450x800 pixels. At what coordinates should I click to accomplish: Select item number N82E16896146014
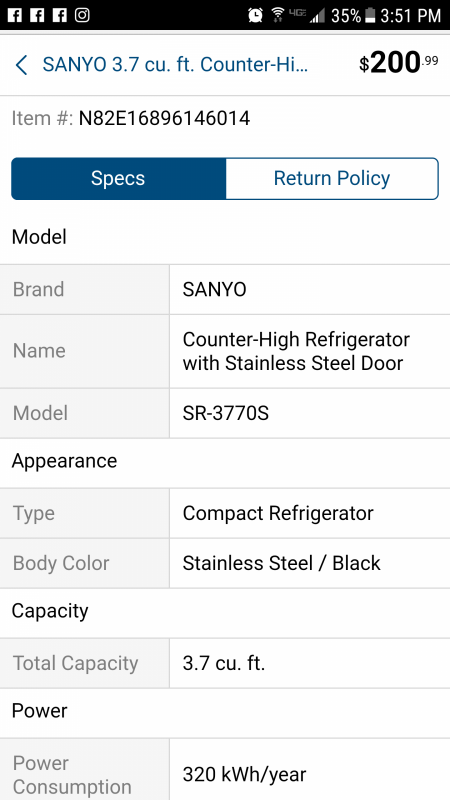click(x=164, y=118)
